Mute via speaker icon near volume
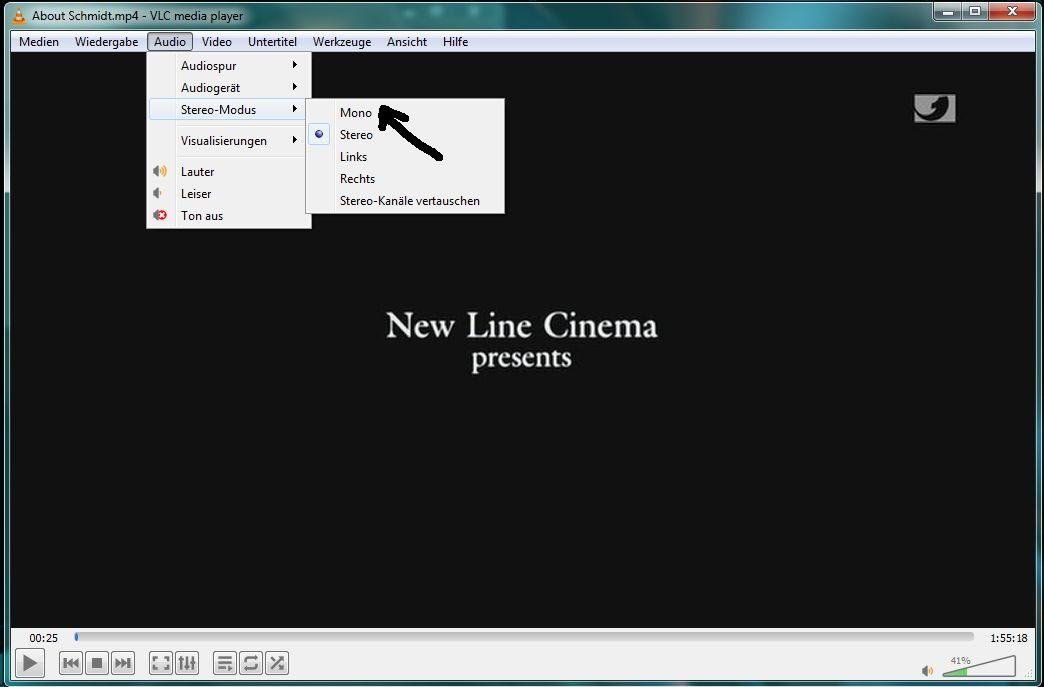 pos(927,670)
